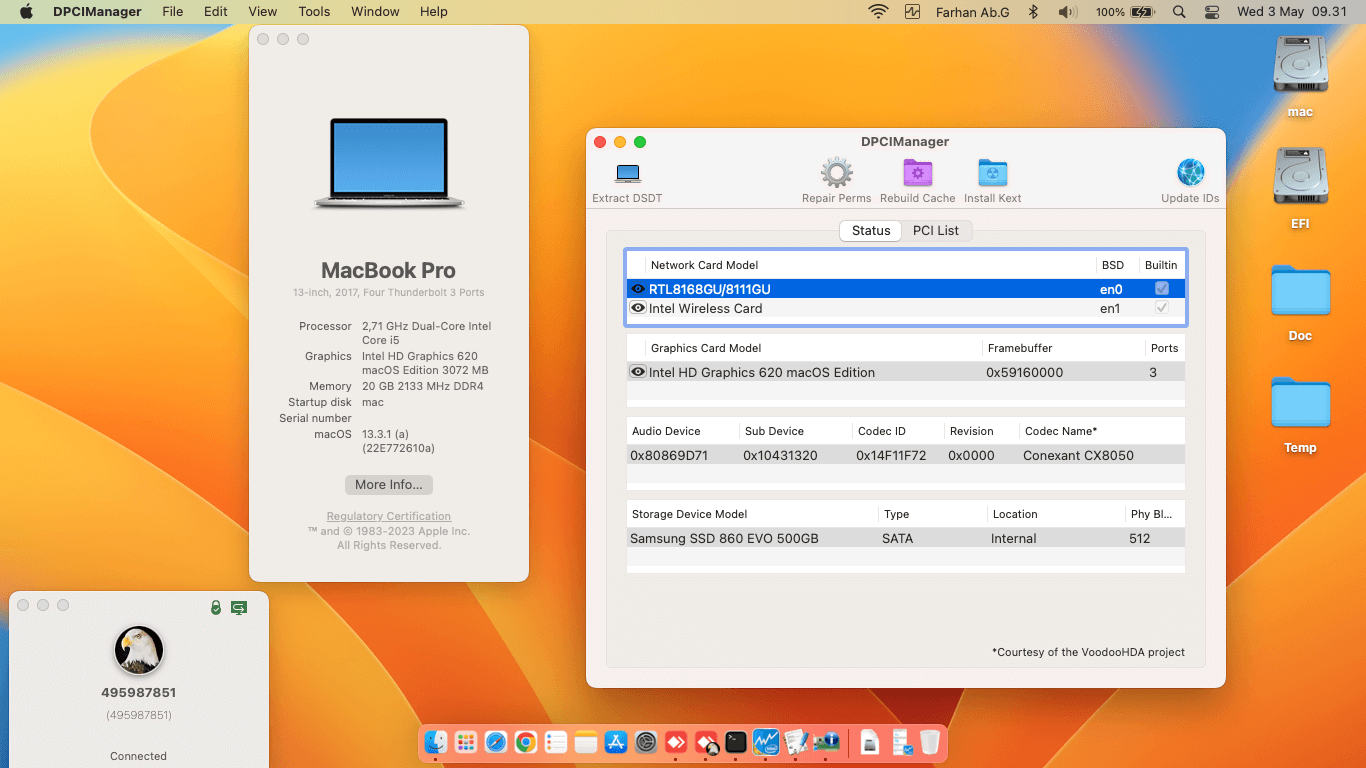Uncheck the Builtin checkbox for en0
Viewport: 1366px width, 768px height.
1162,288
